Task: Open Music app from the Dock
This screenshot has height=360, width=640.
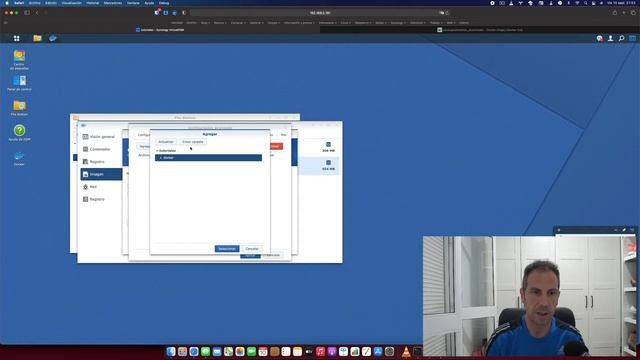Action: [x=320, y=351]
